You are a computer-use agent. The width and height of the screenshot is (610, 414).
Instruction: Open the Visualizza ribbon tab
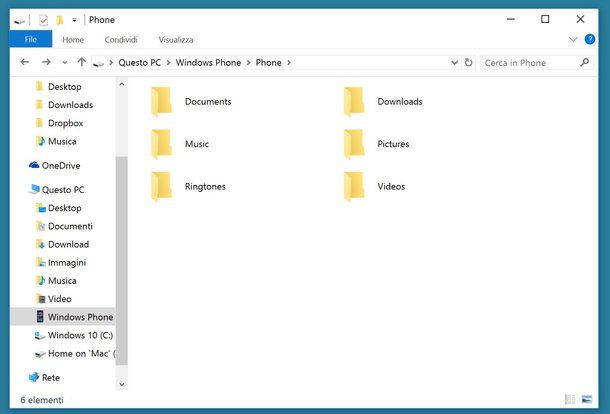[x=176, y=40]
